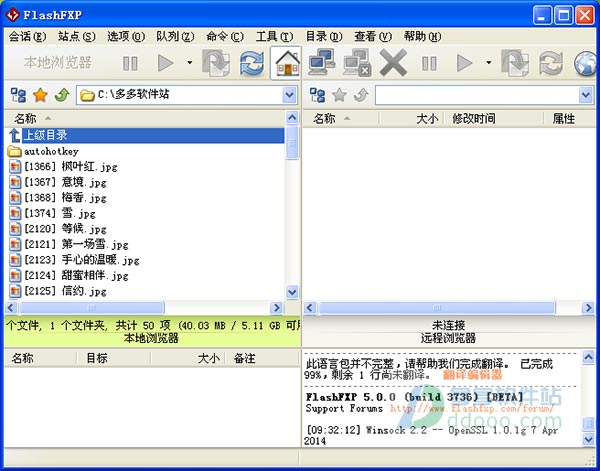Click the local pane transfer play button

166,63
